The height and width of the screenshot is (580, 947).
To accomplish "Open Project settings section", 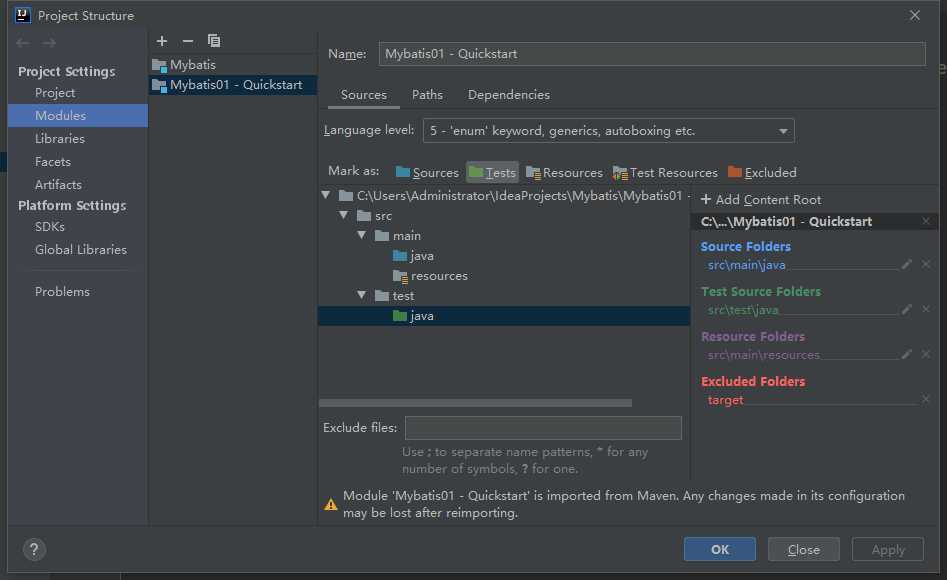I will [x=55, y=93].
